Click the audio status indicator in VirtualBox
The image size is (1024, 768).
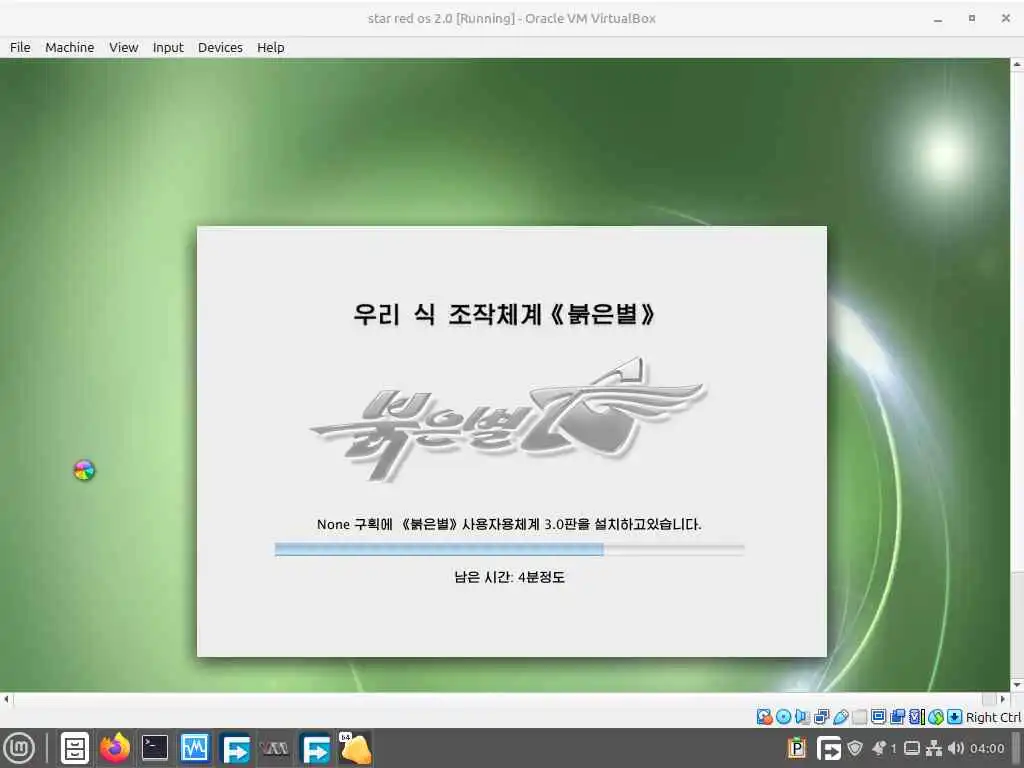[803, 717]
